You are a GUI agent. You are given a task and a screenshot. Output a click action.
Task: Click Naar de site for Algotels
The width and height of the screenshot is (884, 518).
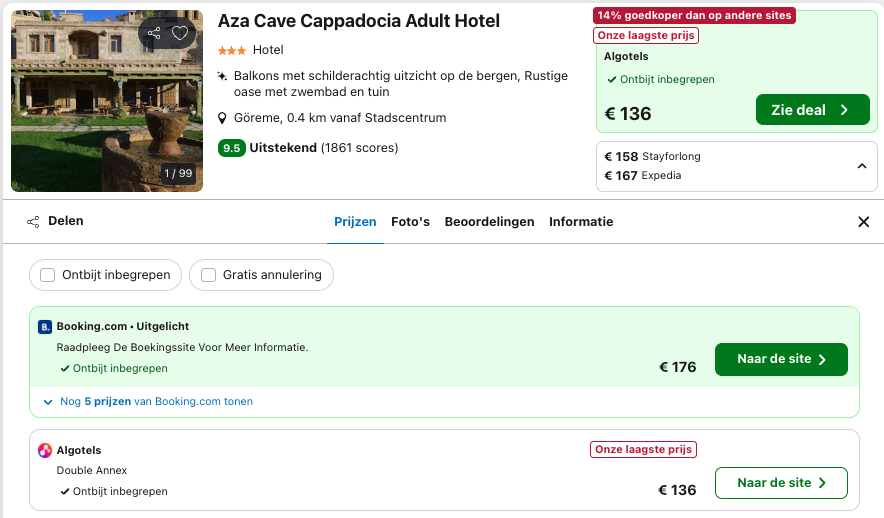coord(781,483)
